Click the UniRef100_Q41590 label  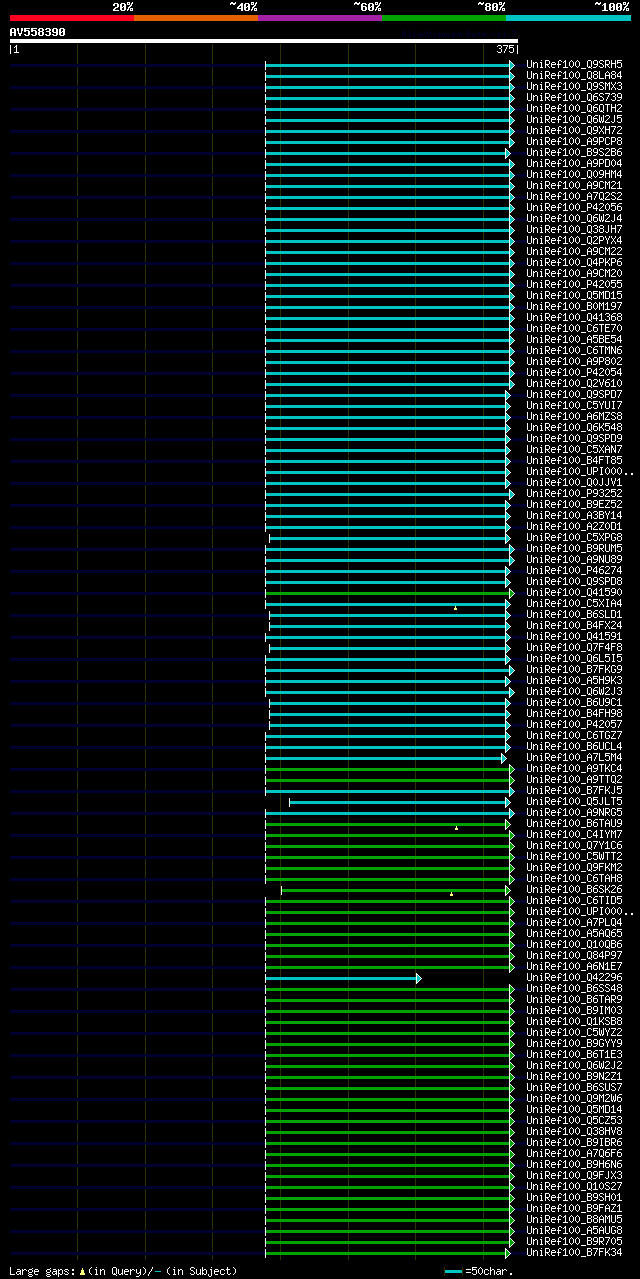[x=574, y=592]
